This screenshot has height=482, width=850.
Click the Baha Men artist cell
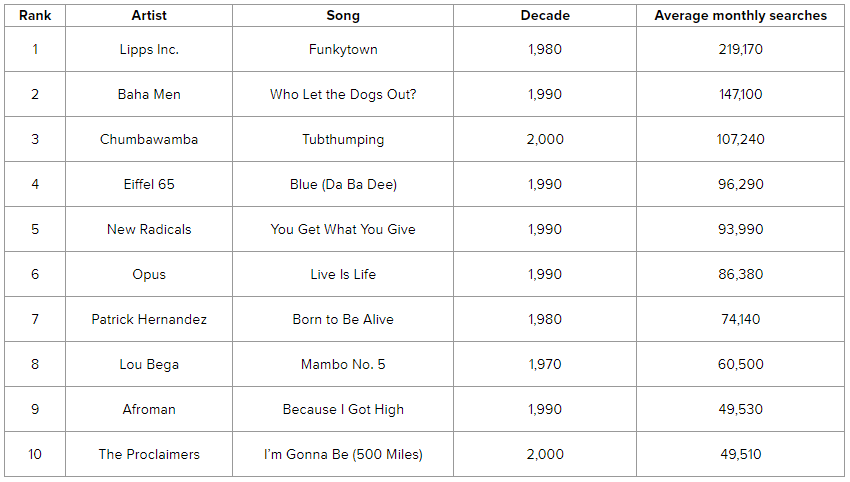tap(149, 94)
